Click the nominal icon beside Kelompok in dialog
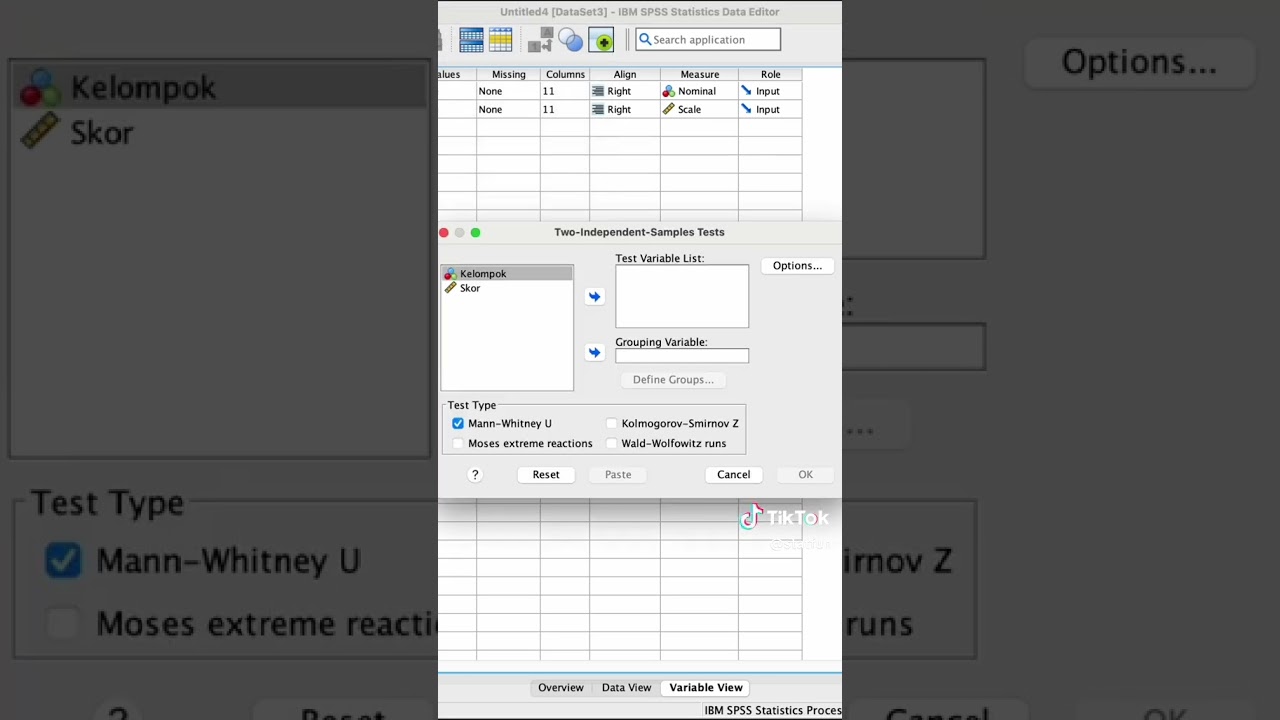Viewport: 1280px width, 720px height. tap(450, 274)
